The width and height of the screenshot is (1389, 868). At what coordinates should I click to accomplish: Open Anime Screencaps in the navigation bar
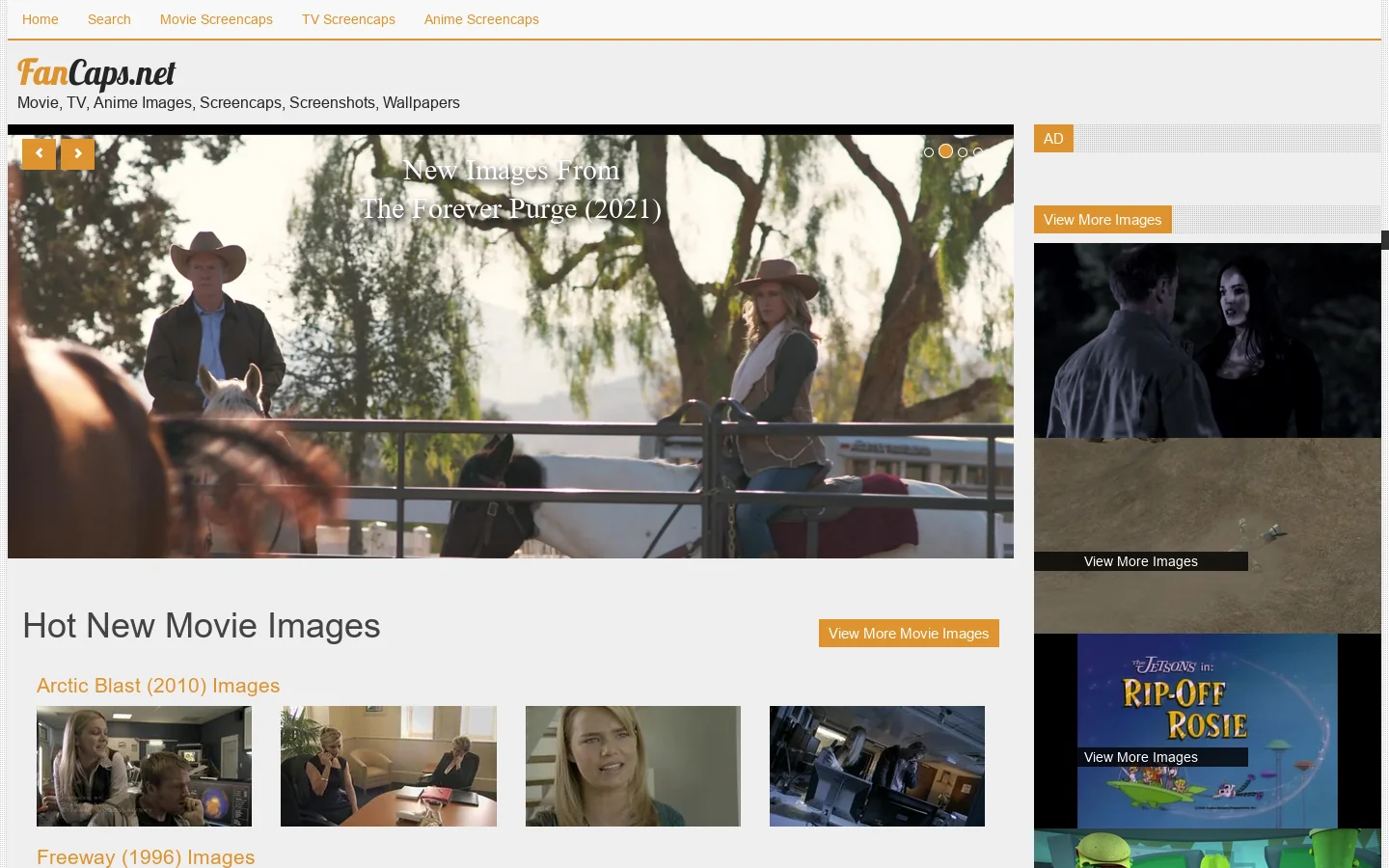(481, 19)
